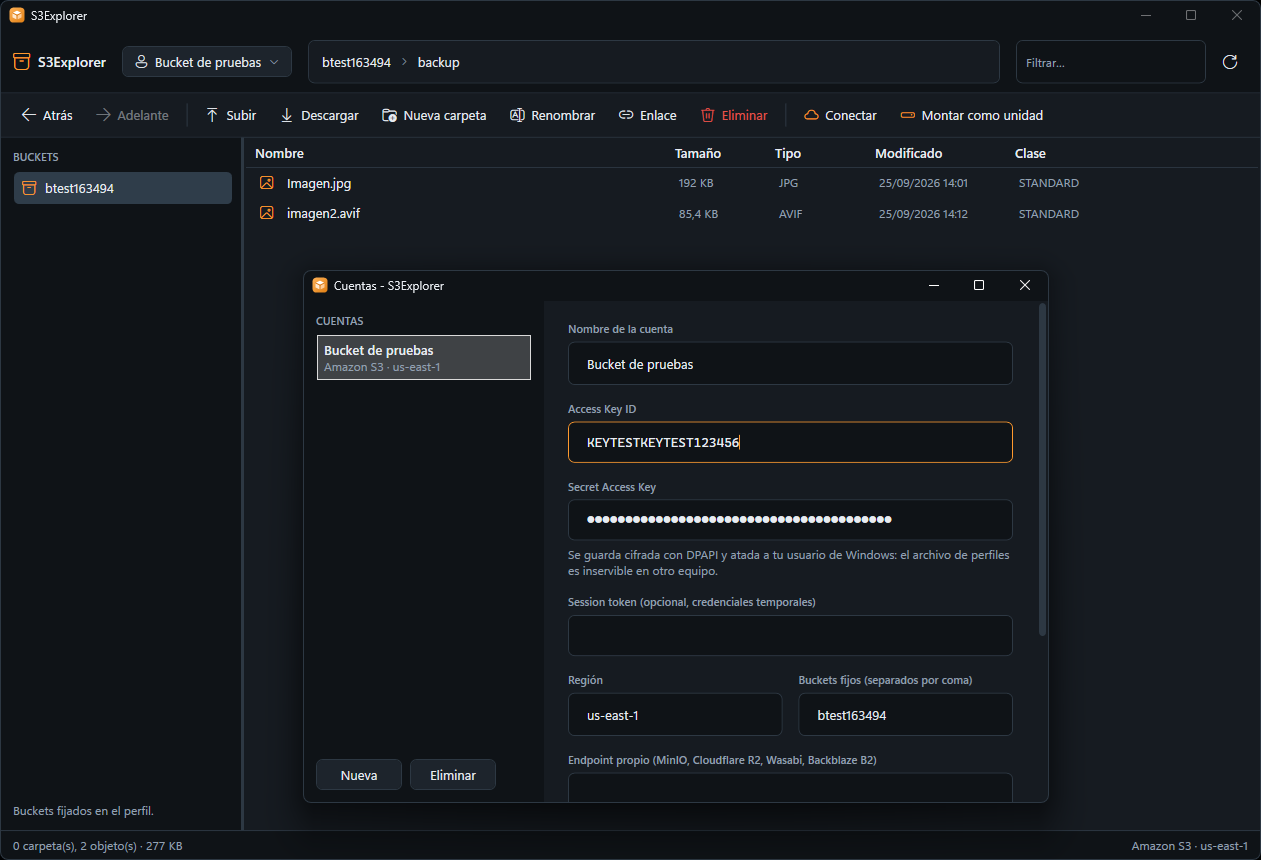Sort by Tamaño column header

[x=698, y=153]
